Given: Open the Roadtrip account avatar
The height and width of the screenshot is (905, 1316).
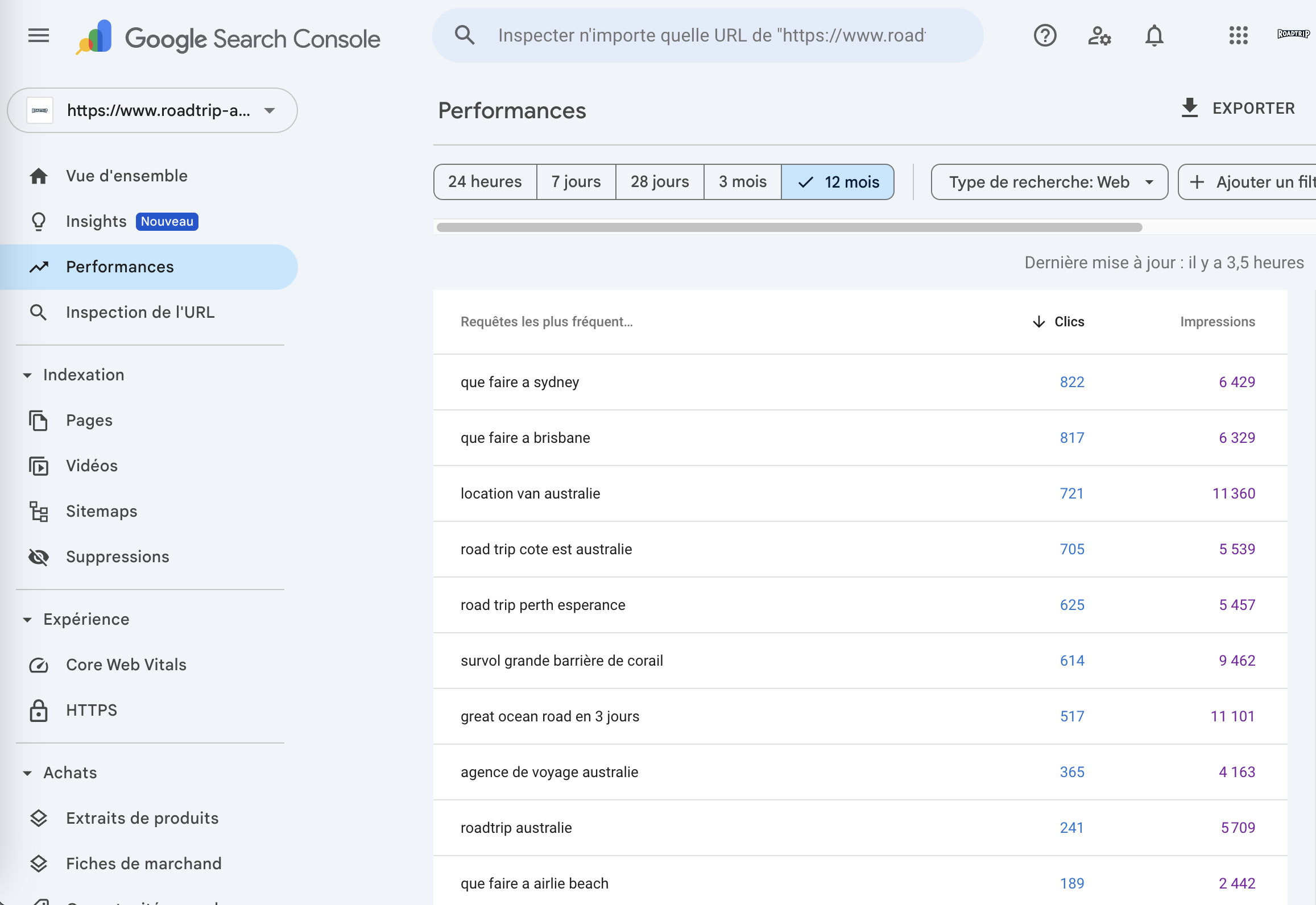Looking at the screenshot, I should tap(1293, 34).
